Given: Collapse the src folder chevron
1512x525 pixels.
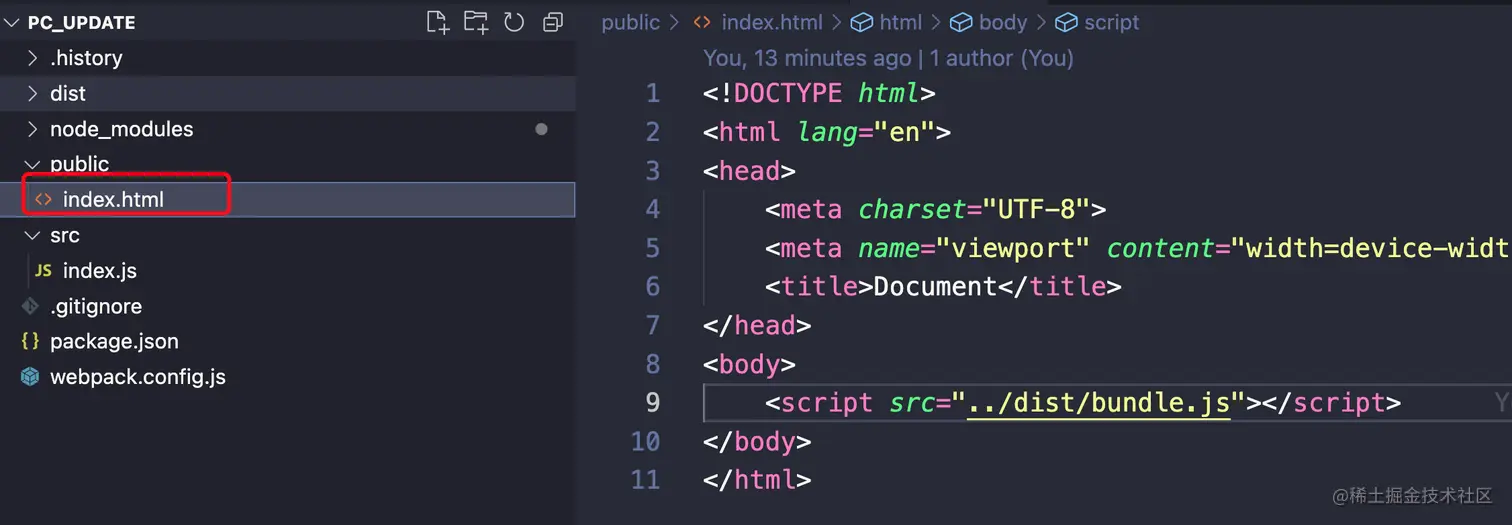Looking at the screenshot, I should (x=32, y=235).
